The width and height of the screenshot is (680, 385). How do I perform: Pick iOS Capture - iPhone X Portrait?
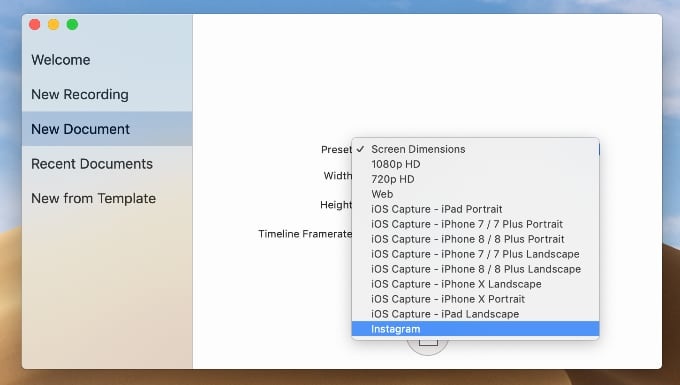[x=475, y=299]
